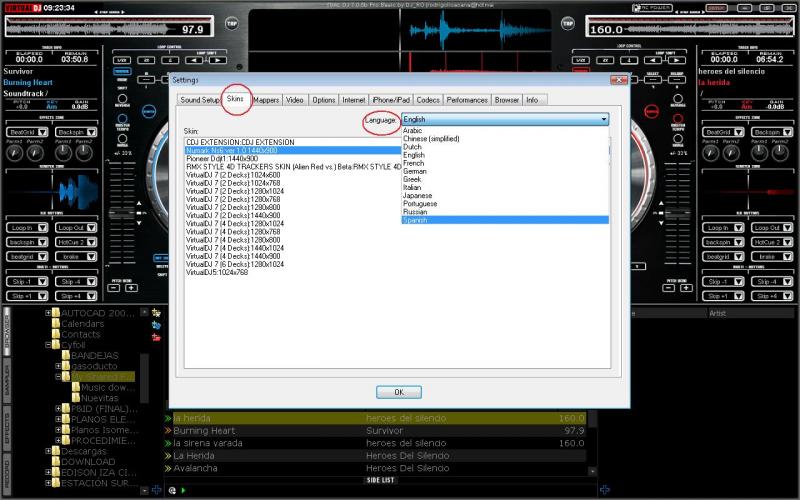The width and height of the screenshot is (800, 500).
Task: Click the red virtual folder icon in browser
Action: pos(156,337)
